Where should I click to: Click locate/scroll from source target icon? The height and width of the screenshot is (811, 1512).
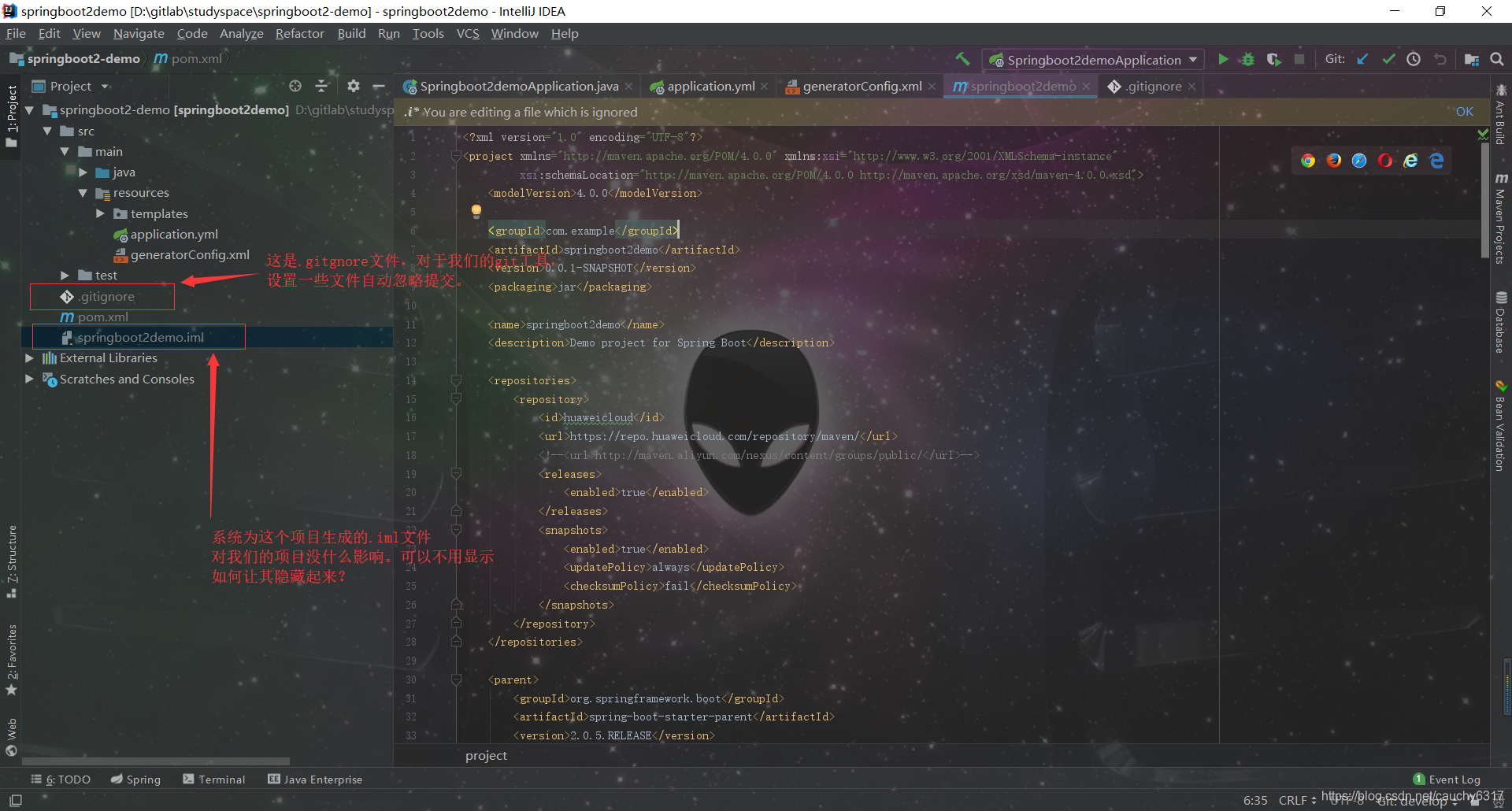pos(295,86)
